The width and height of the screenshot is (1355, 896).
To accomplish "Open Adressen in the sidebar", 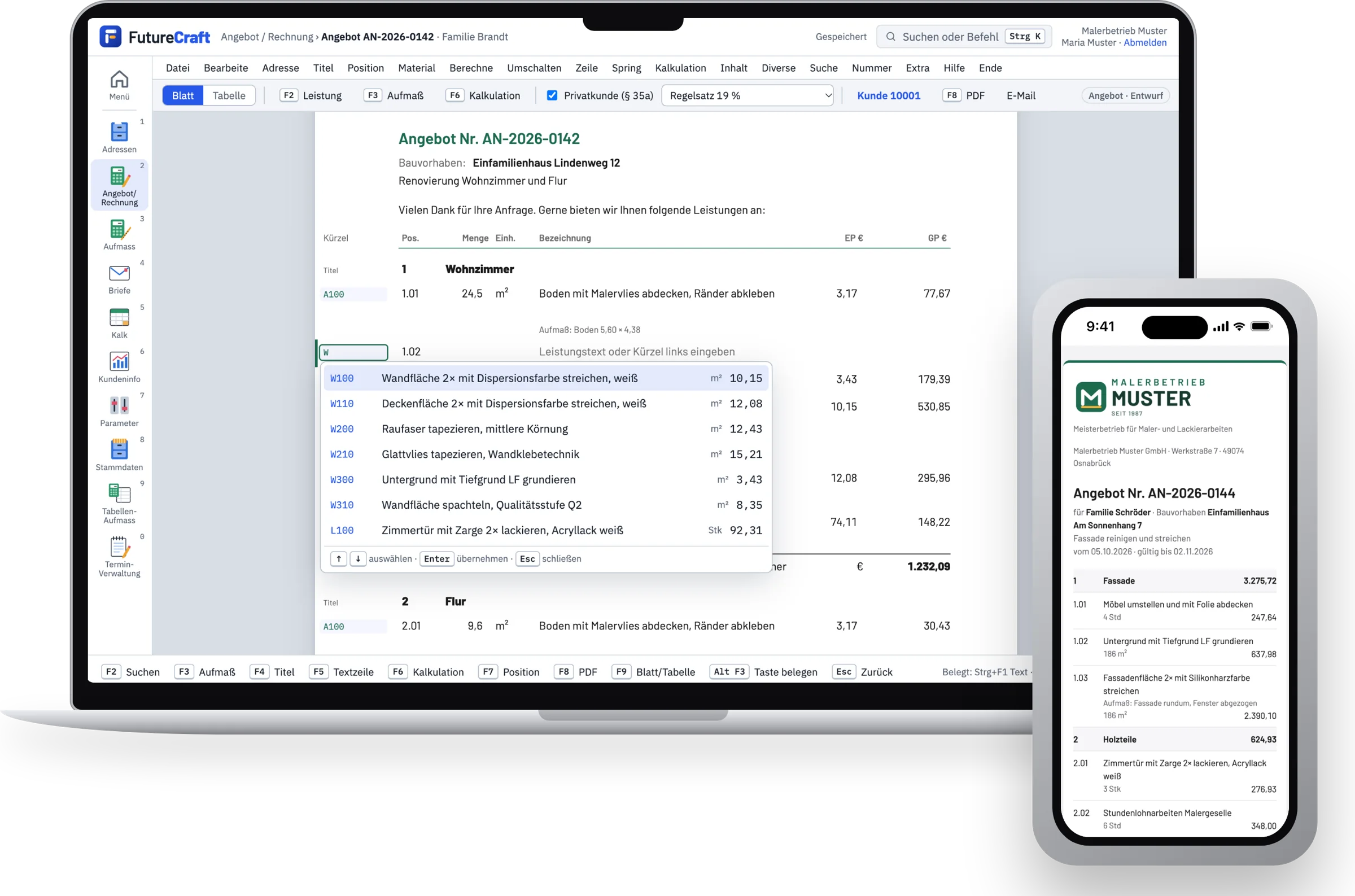I will coord(119,137).
